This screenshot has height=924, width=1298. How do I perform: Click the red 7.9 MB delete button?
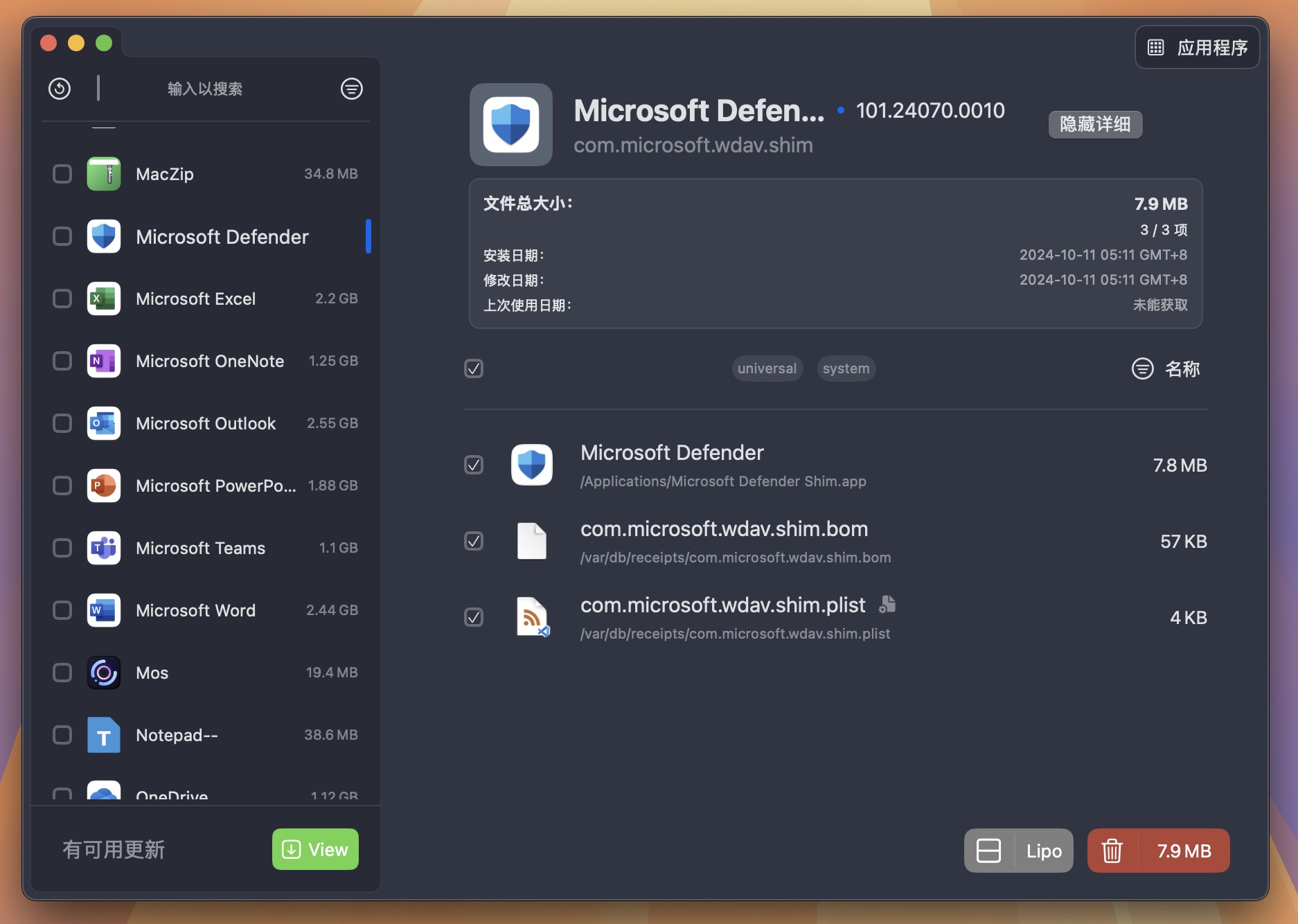click(x=1157, y=851)
